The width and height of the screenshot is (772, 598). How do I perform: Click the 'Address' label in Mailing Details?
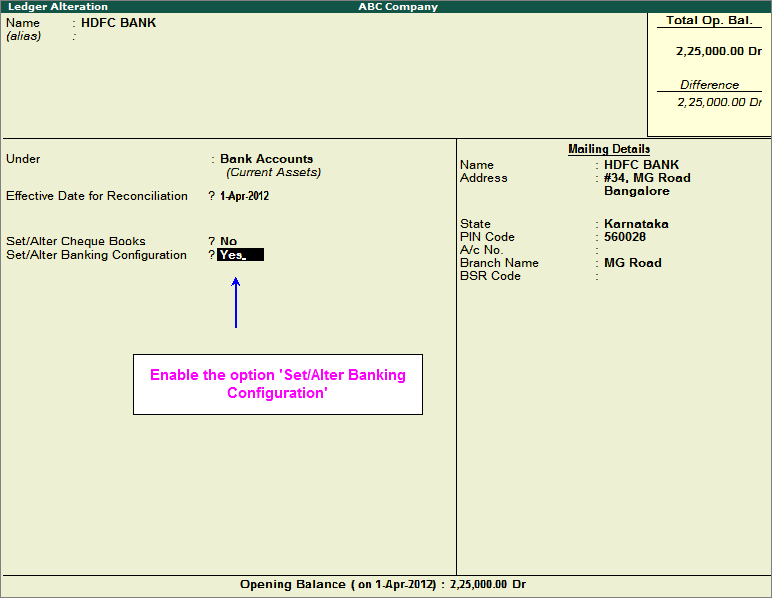tap(483, 178)
